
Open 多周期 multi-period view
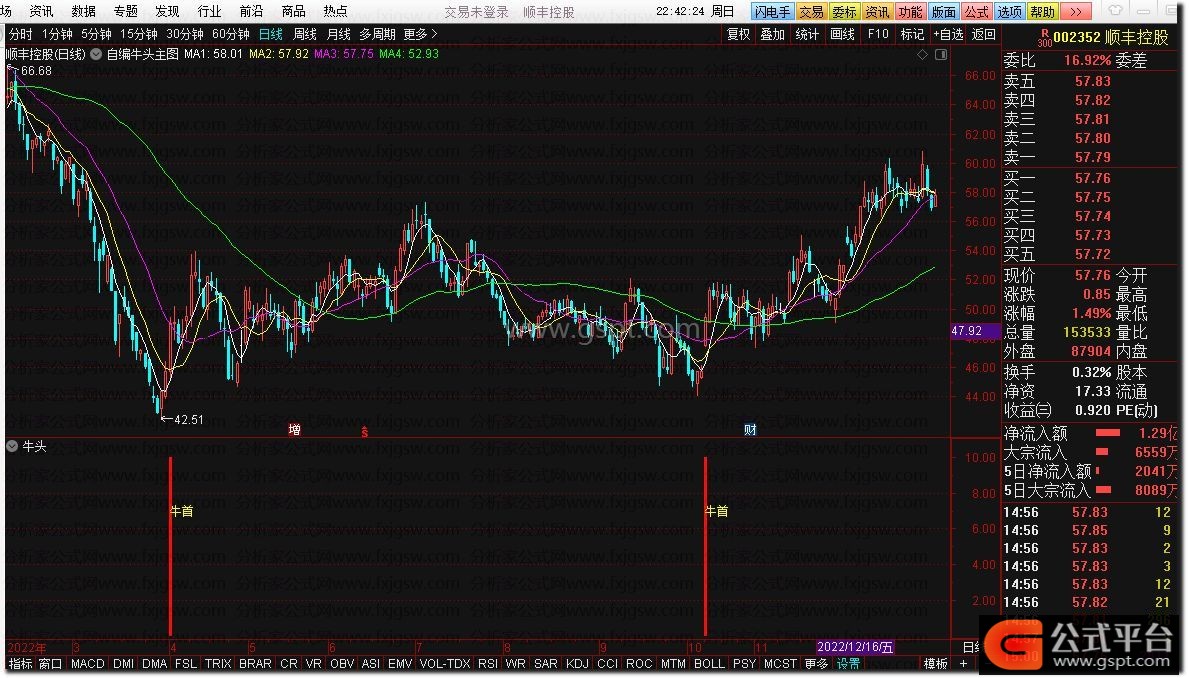tap(378, 34)
